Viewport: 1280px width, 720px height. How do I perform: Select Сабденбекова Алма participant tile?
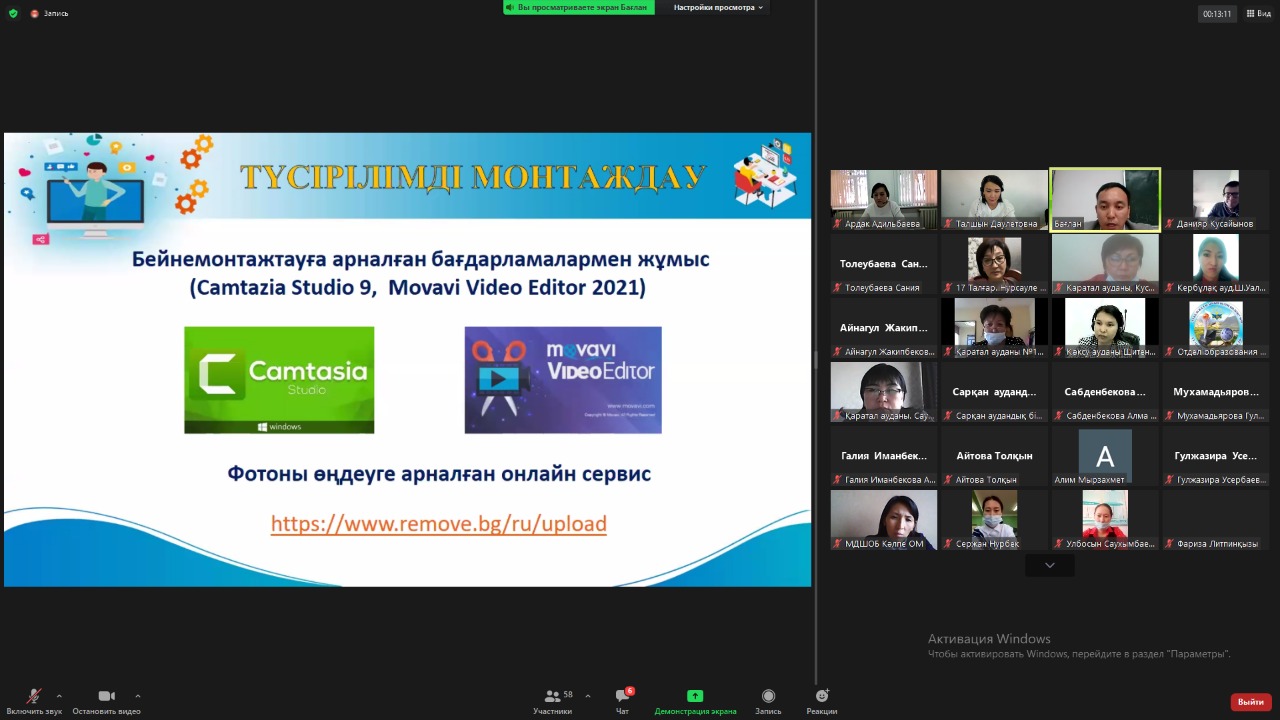coord(1105,392)
